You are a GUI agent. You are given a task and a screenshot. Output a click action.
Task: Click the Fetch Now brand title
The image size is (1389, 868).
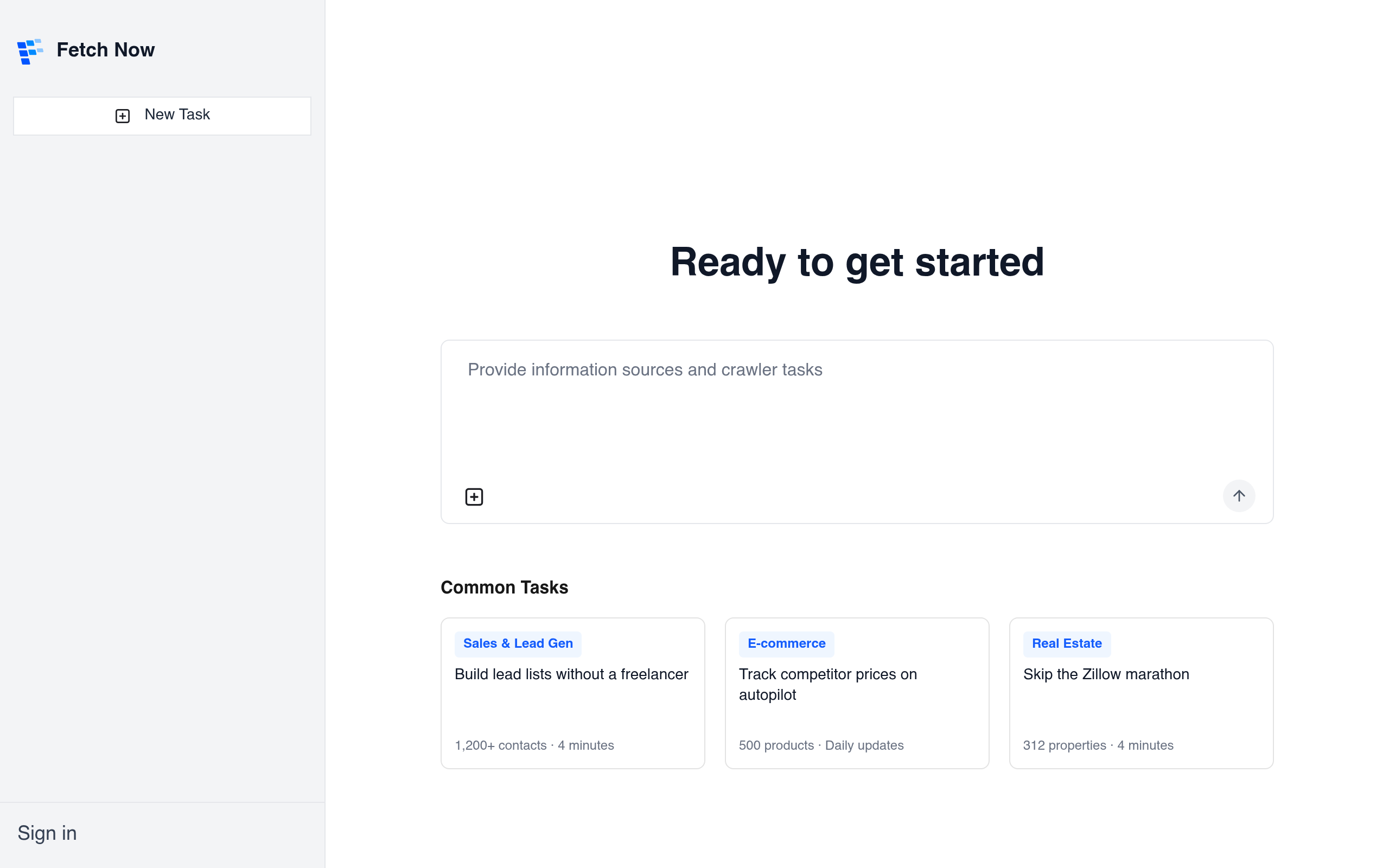coord(106,50)
